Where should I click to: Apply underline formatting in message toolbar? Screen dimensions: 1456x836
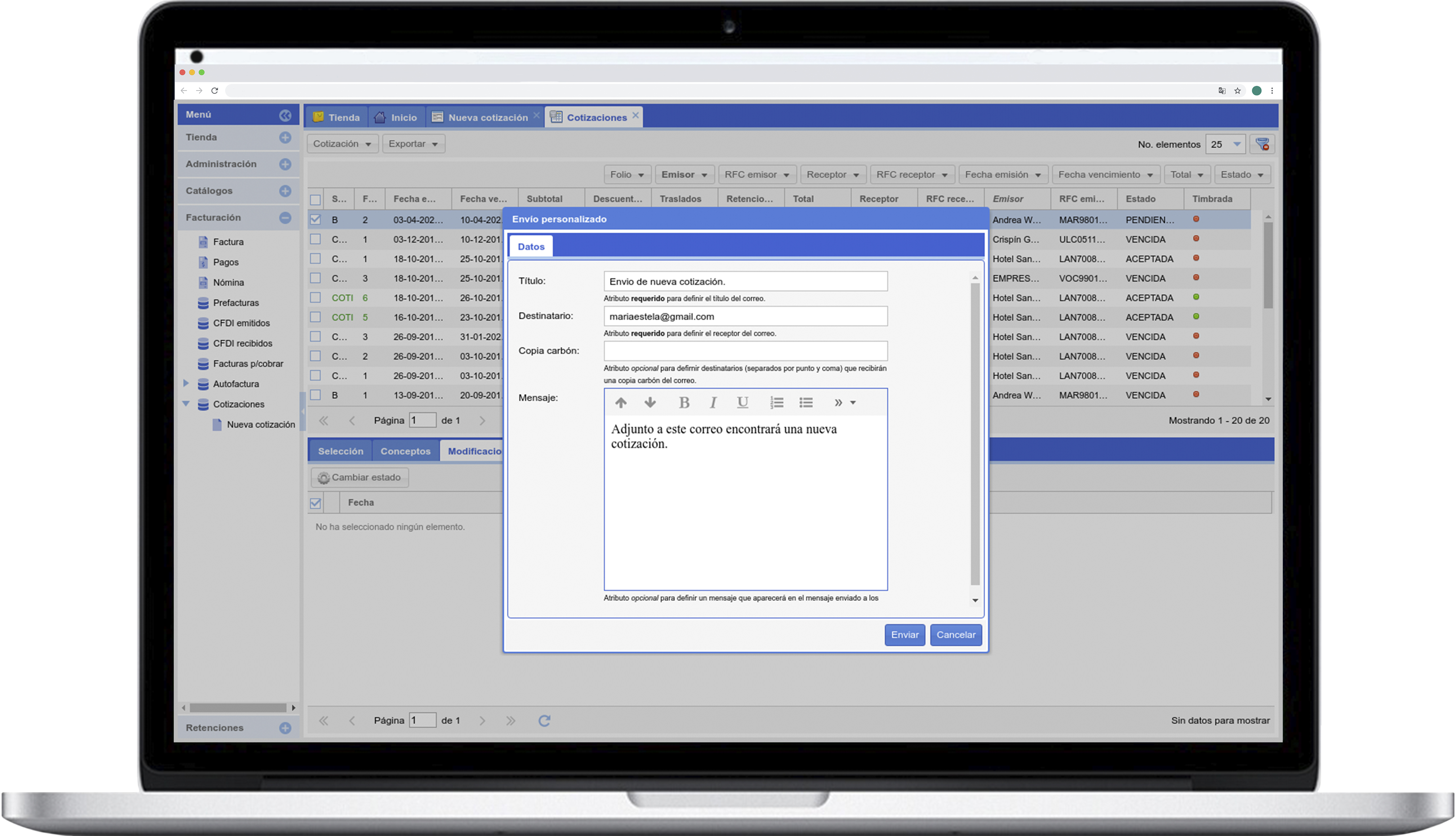click(742, 403)
